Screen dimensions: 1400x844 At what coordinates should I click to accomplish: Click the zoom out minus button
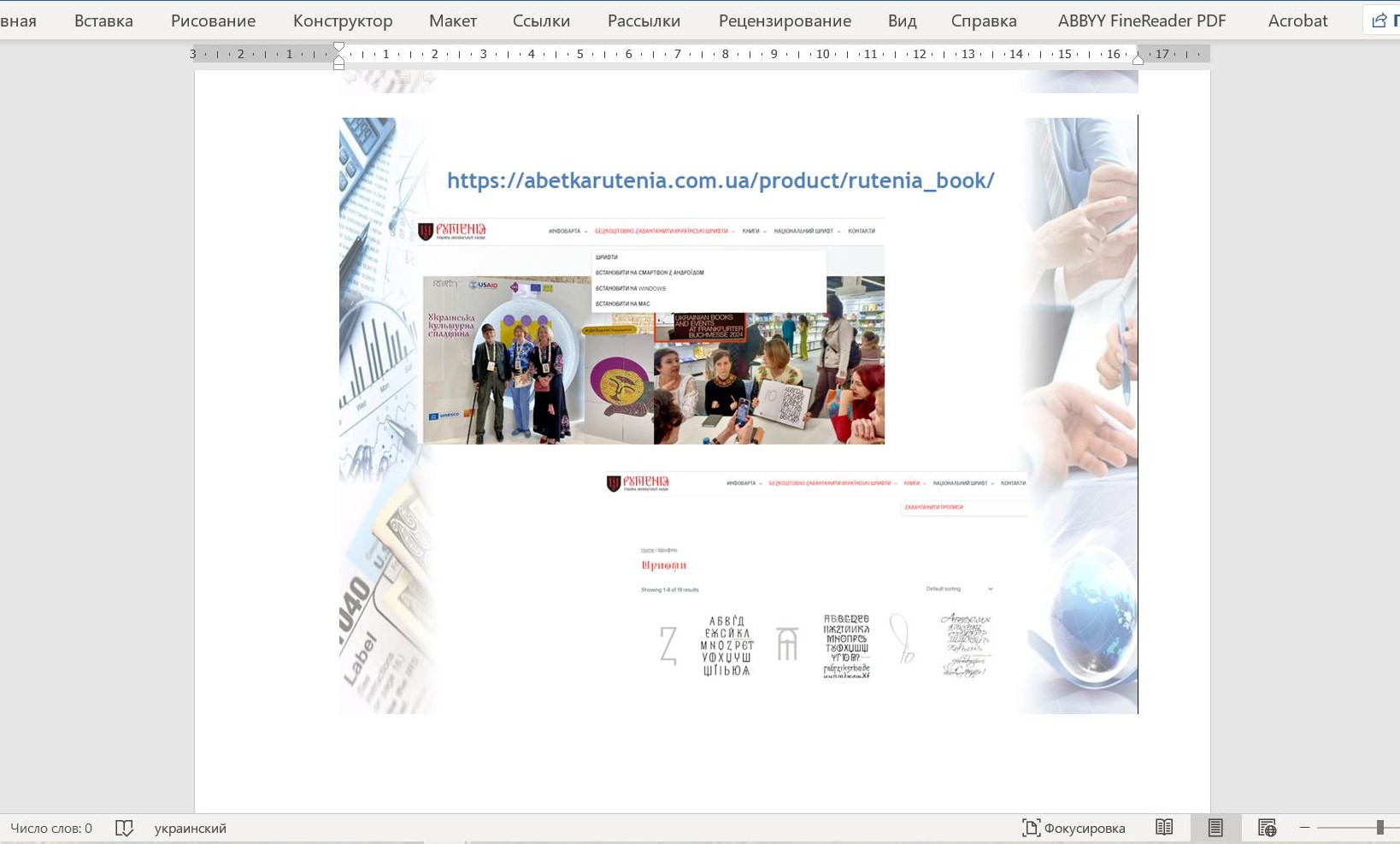[1304, 828]
